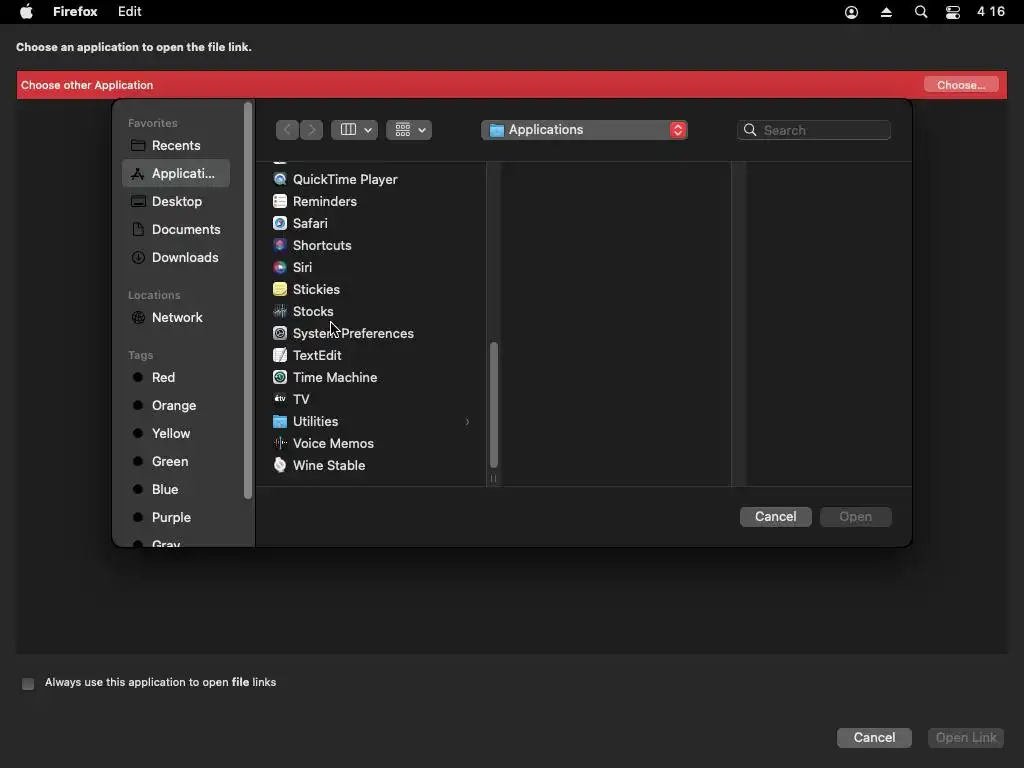This screenshot has width=1024, height=768.
Task: Open the Applications location popup menu
Action: coord(584,130)
